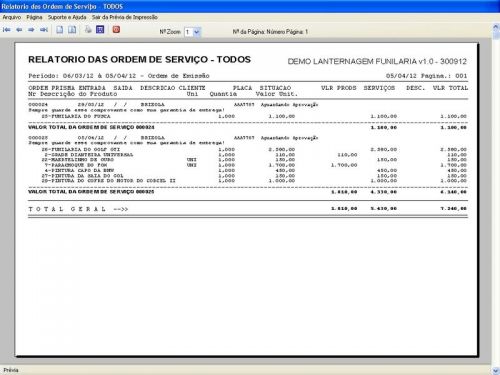This screenshot has height=375, width=500.
Task: Open the Arquivo menu
Action: click(12, 17)
